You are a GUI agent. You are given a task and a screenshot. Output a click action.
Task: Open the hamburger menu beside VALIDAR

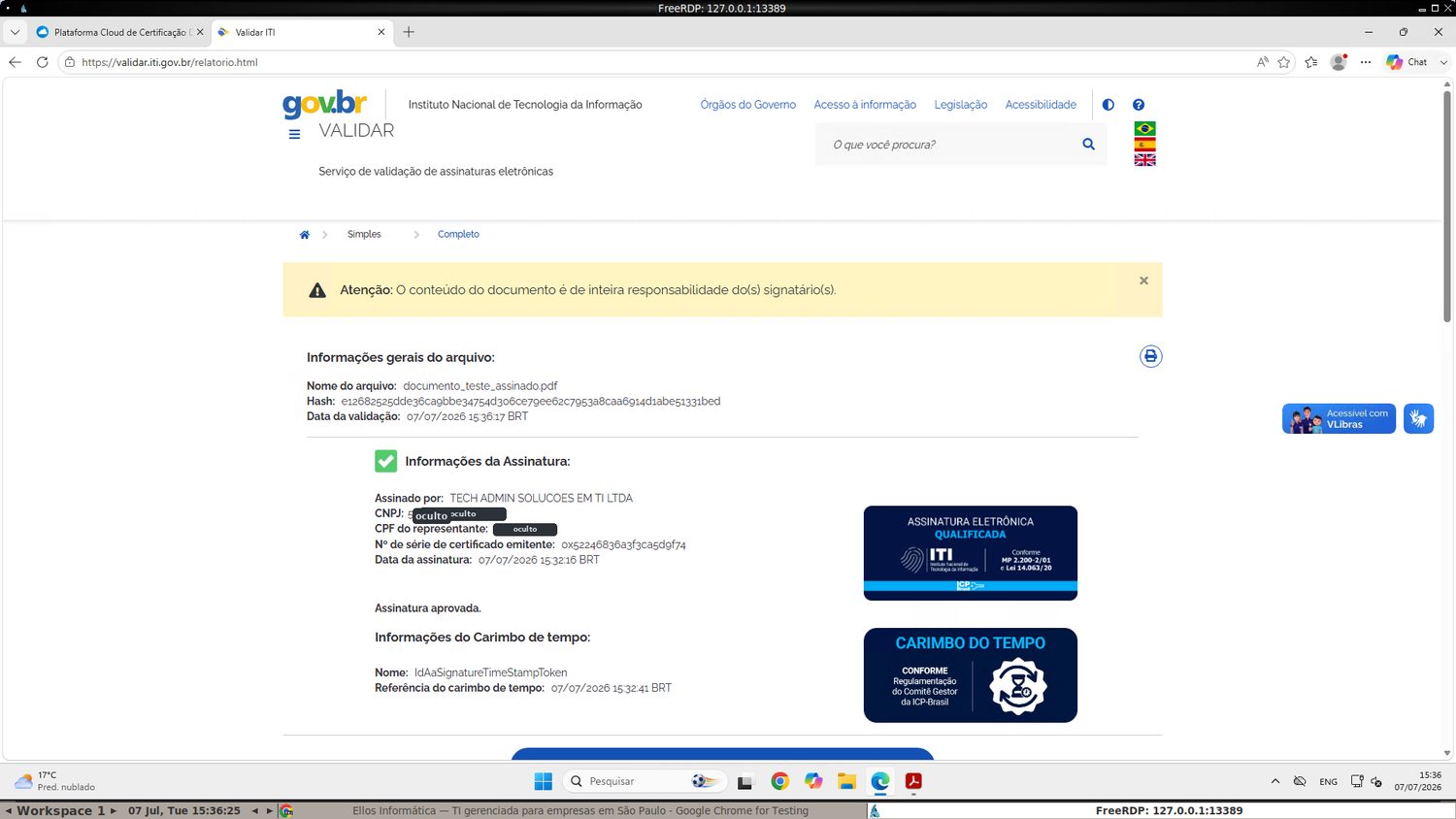[x=294, y=134]
